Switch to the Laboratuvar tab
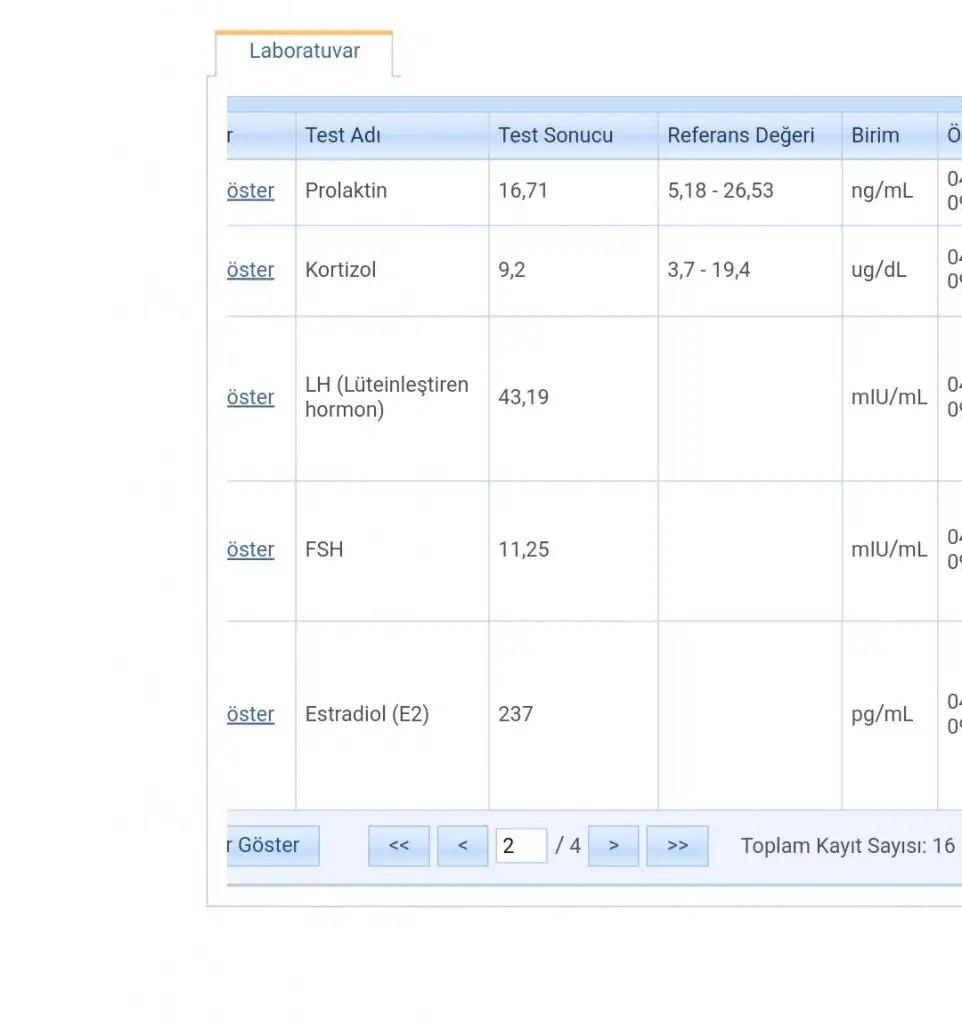962x1024 pixels. [304, 51]
